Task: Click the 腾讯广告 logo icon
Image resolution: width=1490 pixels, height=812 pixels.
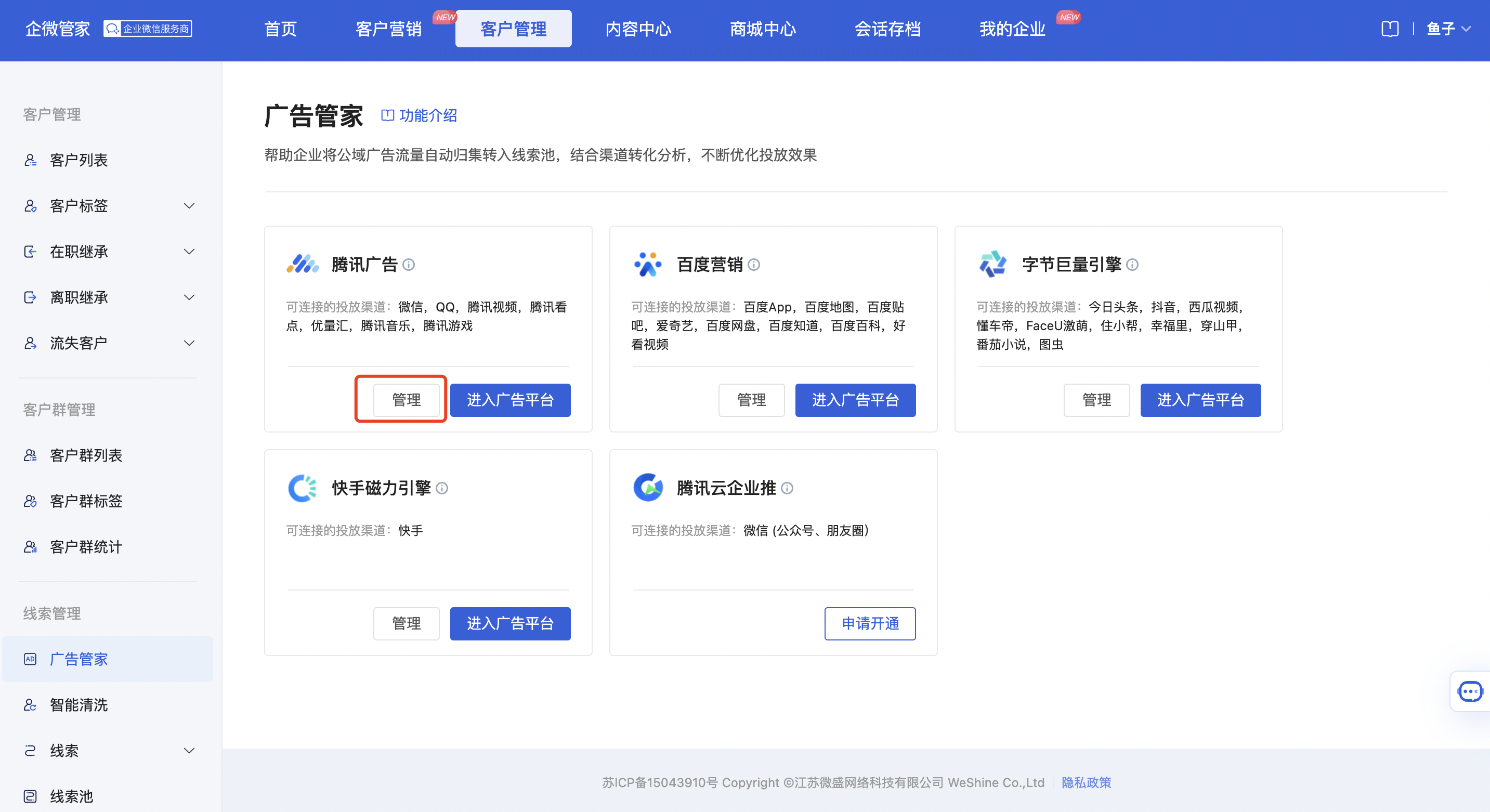Action: 303,264
